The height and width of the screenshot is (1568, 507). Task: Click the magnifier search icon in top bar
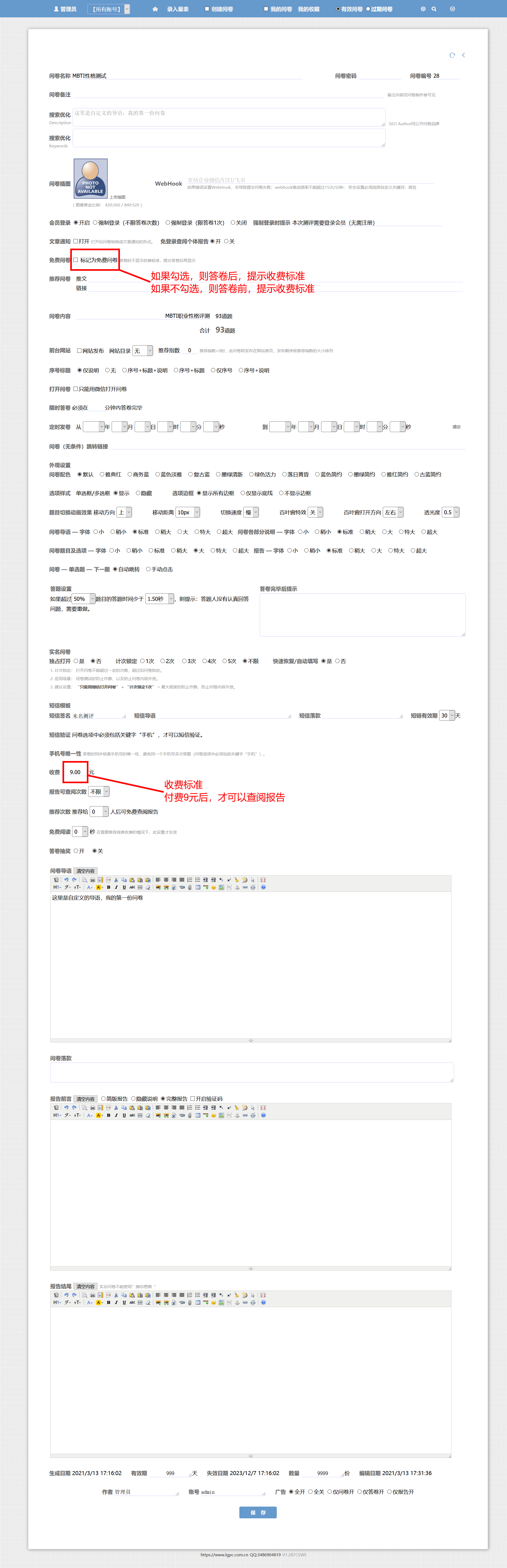434,9
